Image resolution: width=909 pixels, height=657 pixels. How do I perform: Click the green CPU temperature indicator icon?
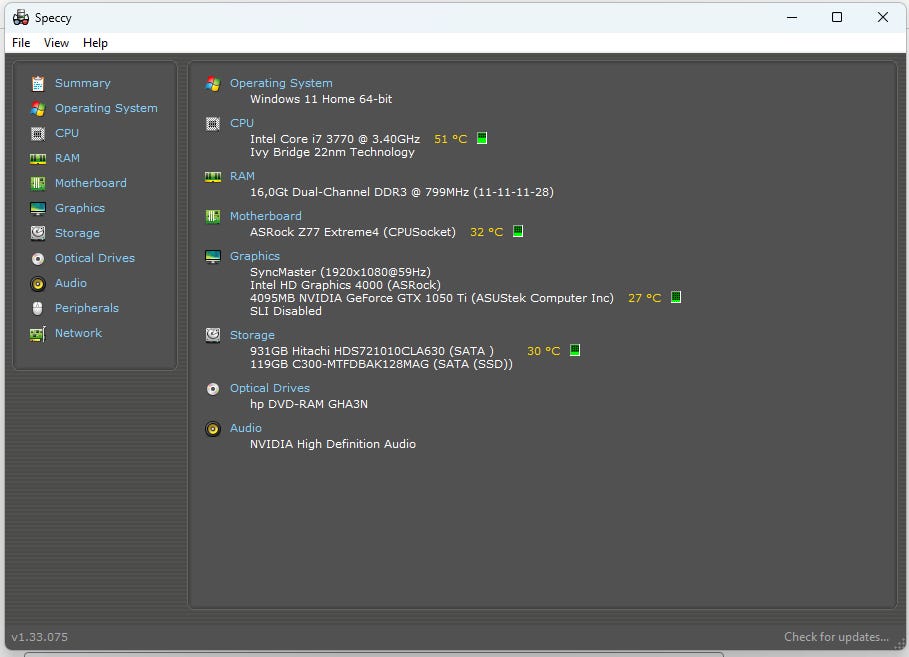coord(482,138)
